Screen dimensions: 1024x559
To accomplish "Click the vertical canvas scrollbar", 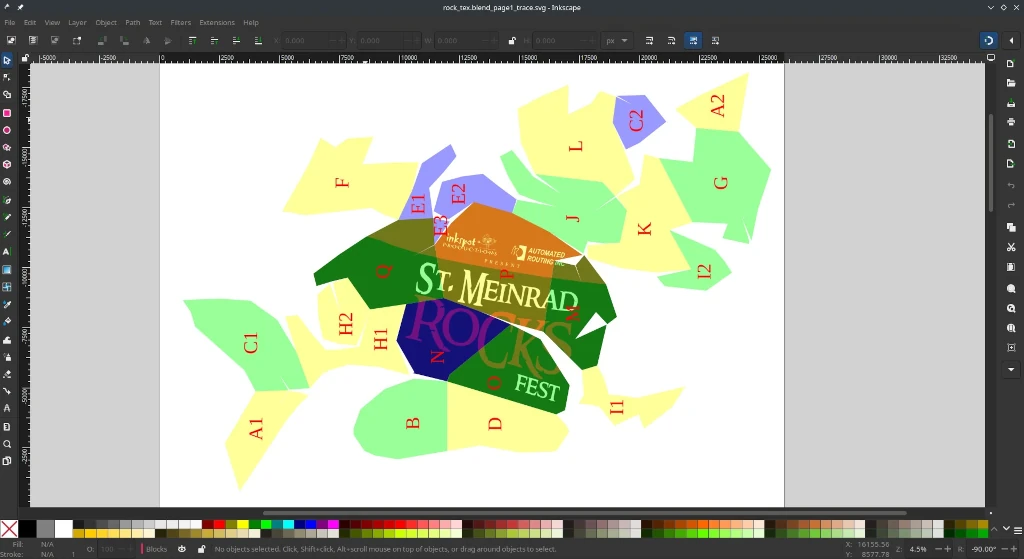I will click(991, 163).
